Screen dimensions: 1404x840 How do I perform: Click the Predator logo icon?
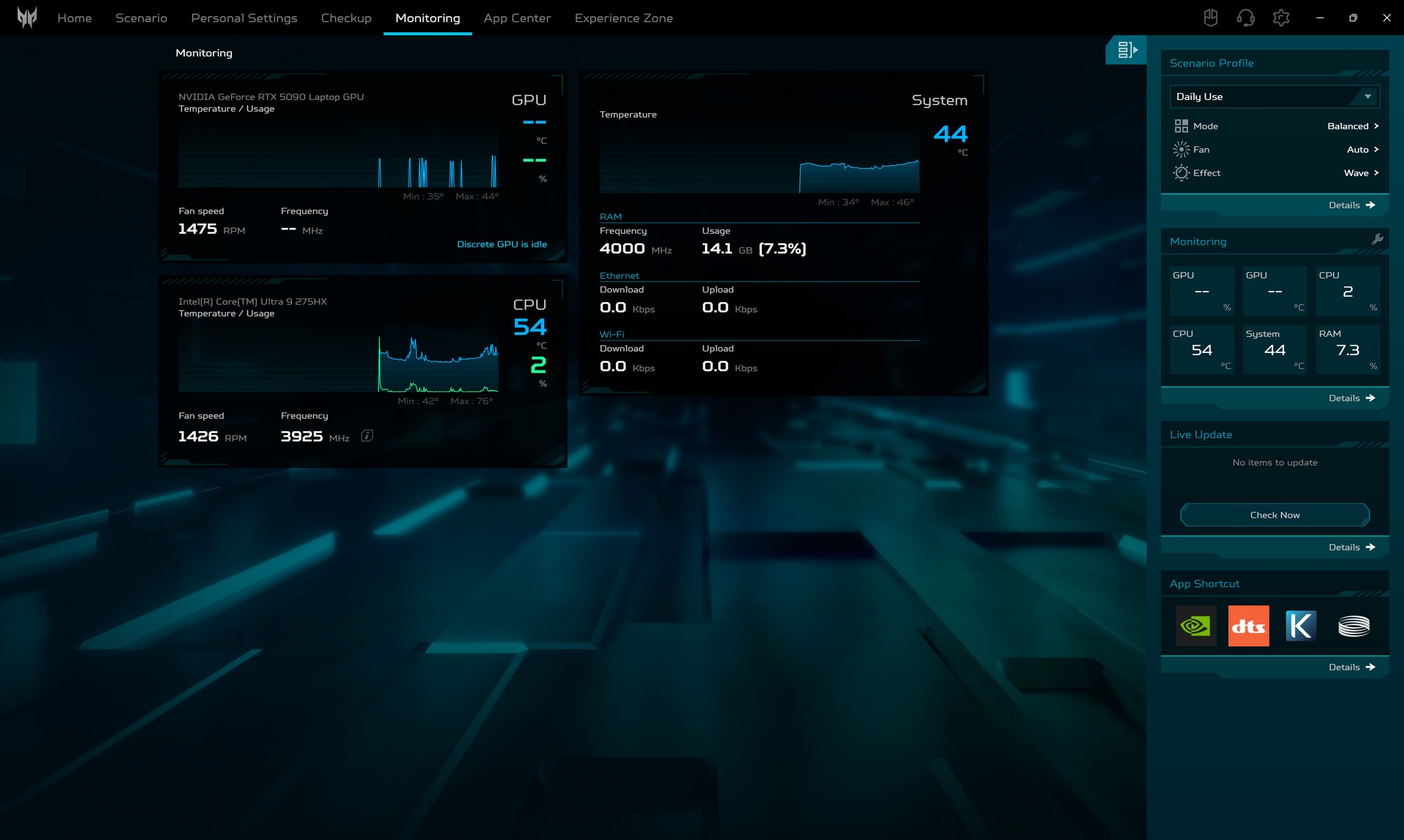coord(27,18)
